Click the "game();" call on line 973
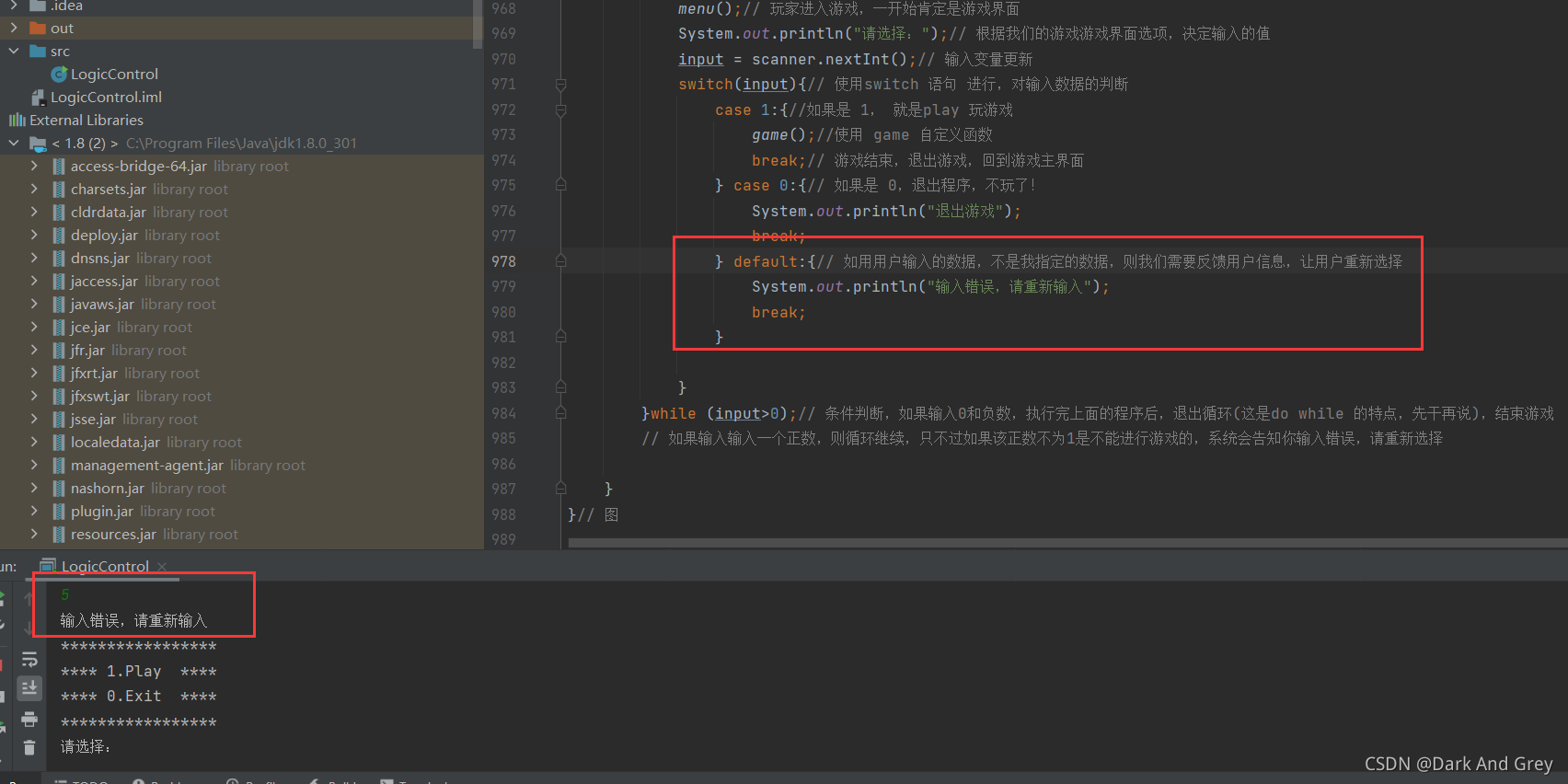The image size is (1568, 784). pyautogui.click(x=783, y=135)
